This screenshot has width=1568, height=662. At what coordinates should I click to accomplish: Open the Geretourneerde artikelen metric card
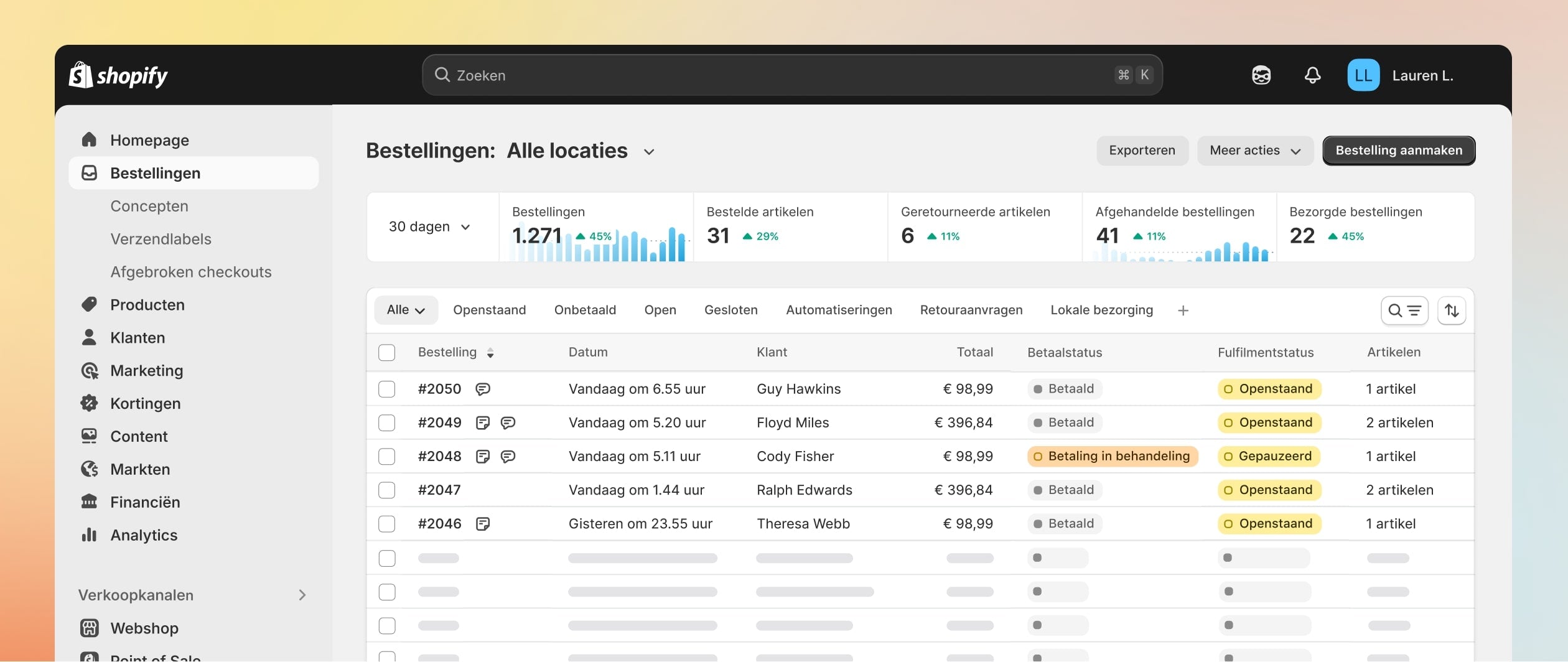coord(985,227)
